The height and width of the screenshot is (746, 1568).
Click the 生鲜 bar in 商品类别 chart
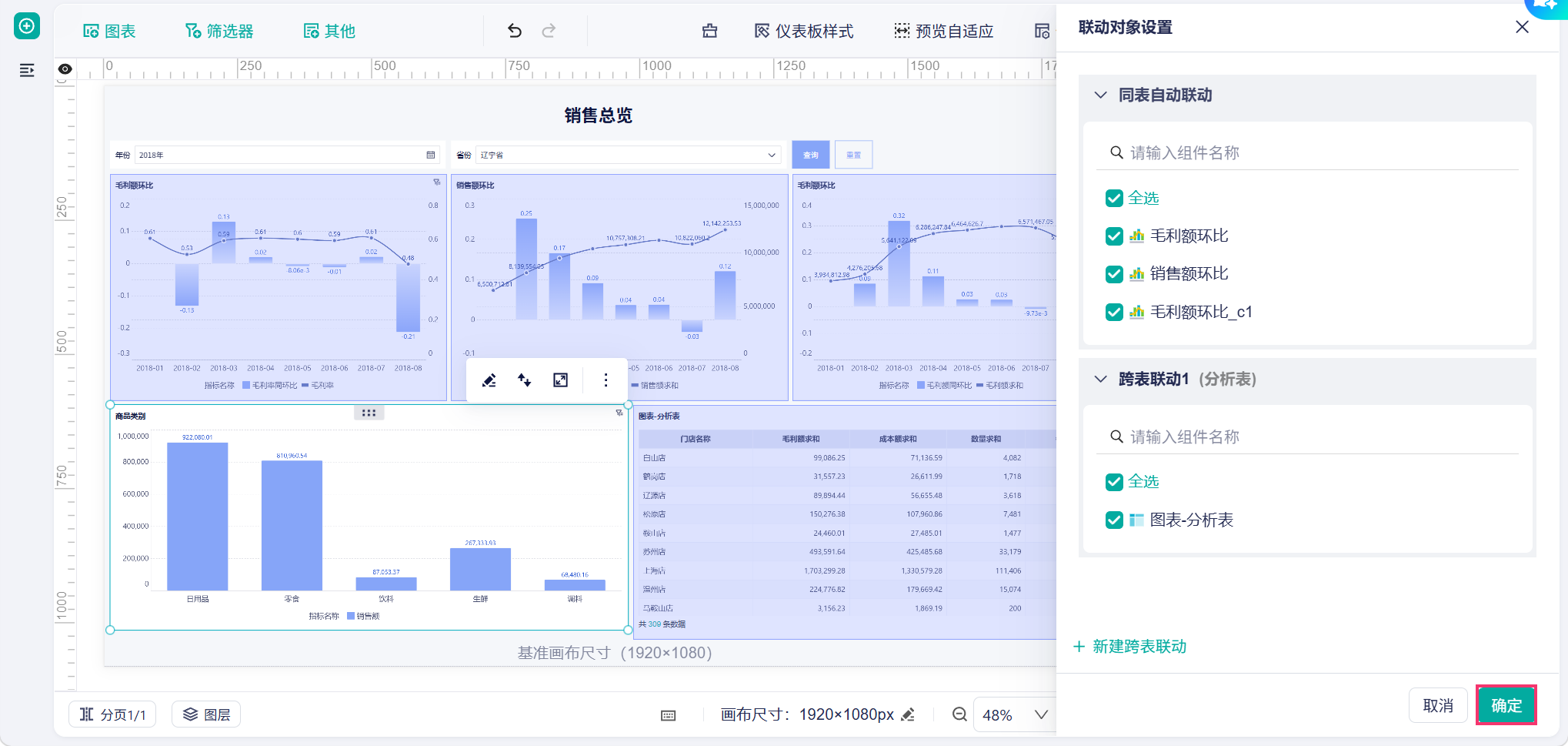(x=480, y=570)
